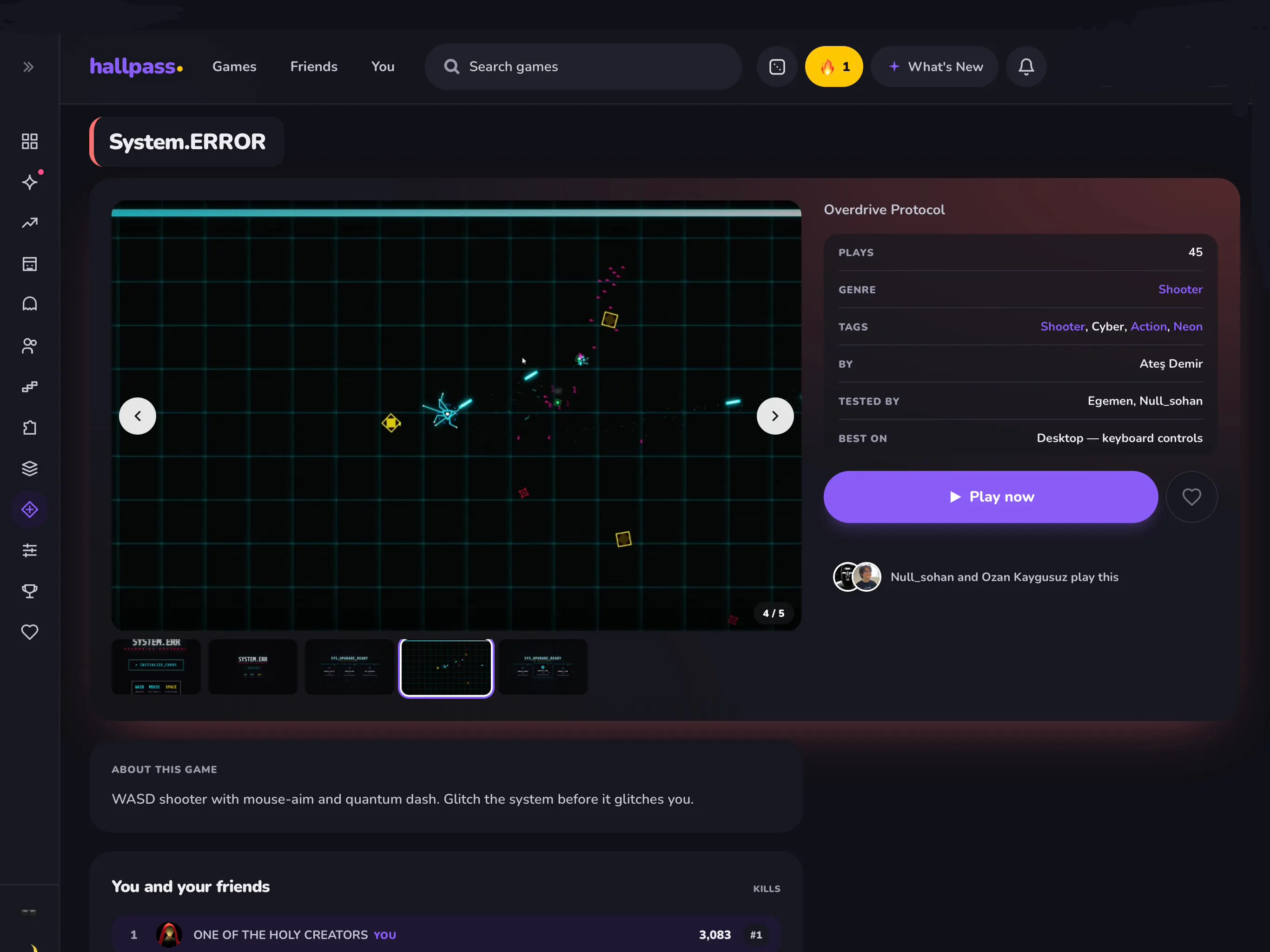1270x952 pixels.
Task: Open the stacked layers icon in sidebar
Action: 29,469
